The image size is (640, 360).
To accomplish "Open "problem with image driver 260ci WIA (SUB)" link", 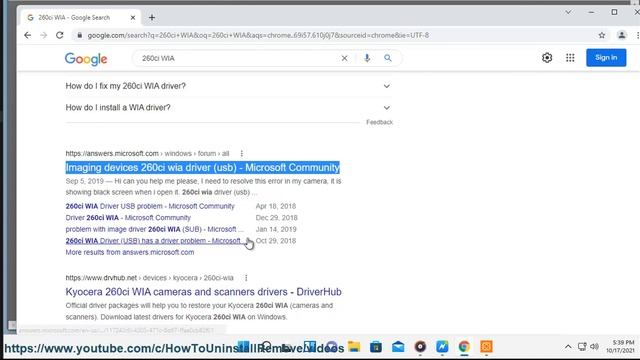I will pos(154,229).
